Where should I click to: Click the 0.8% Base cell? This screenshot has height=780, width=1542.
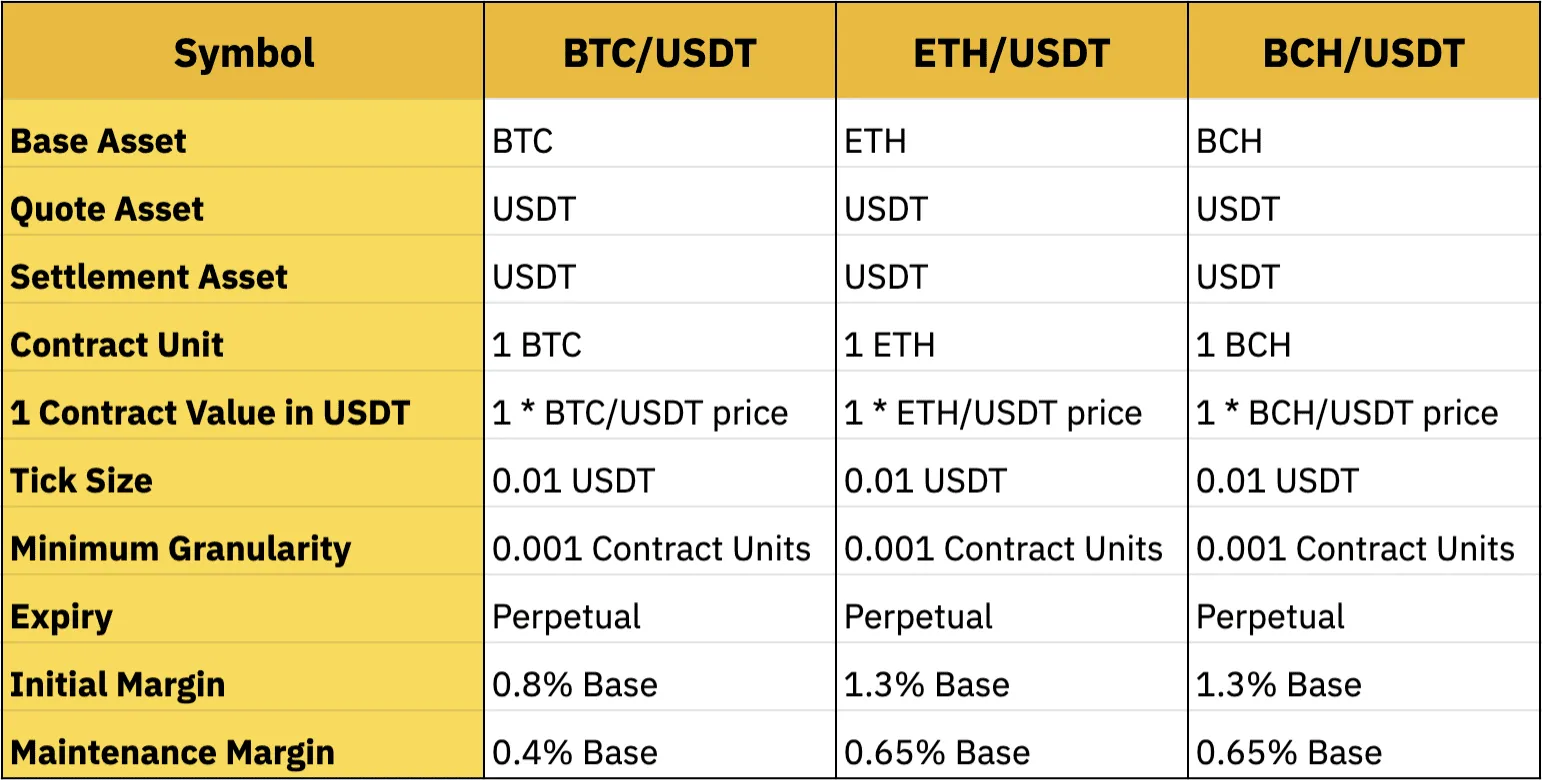click(x=575, y=685)
